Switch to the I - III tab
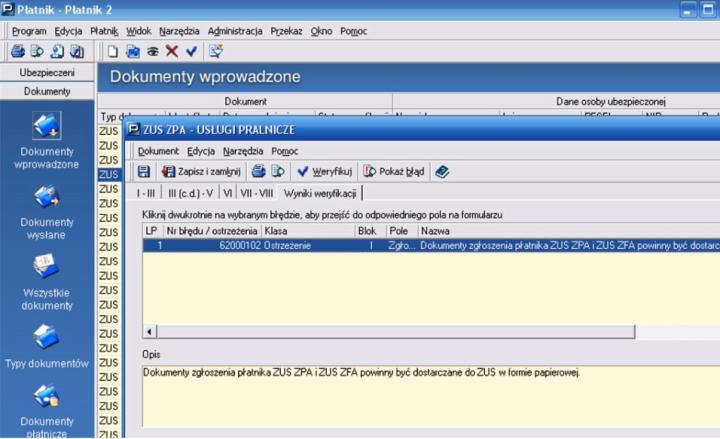This screenshot has width=720, height=439. pos(146,192)
